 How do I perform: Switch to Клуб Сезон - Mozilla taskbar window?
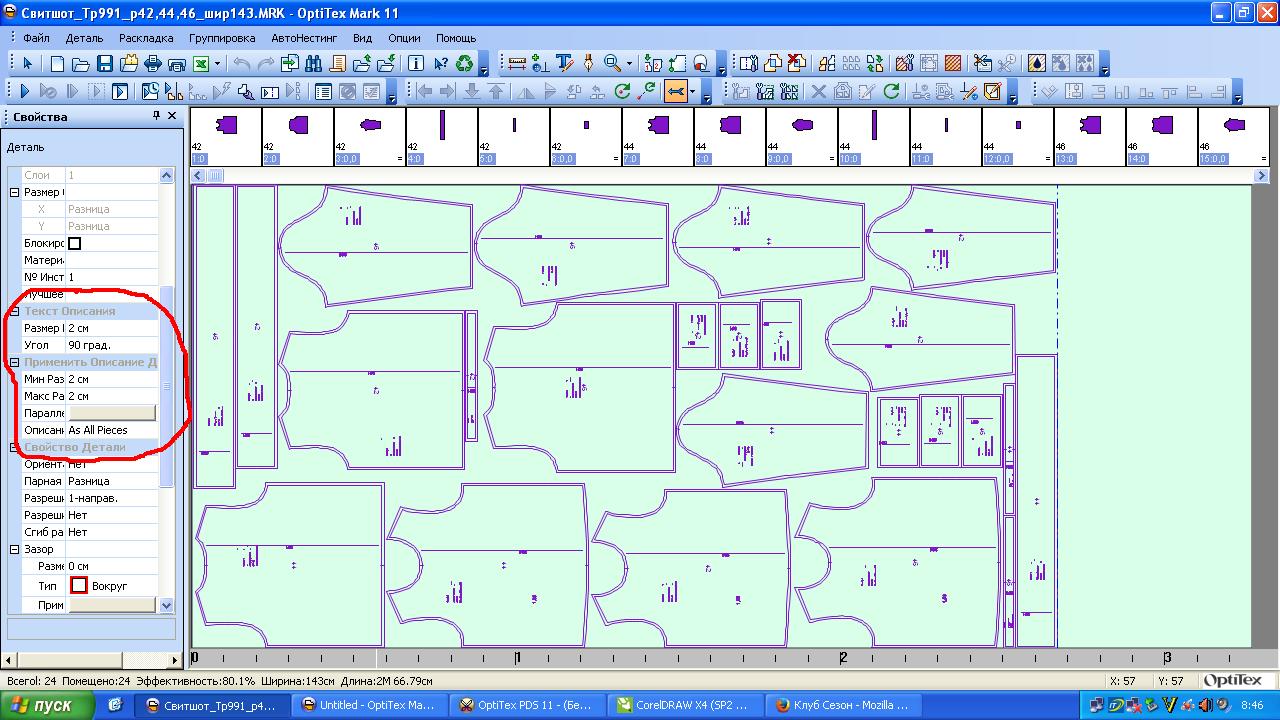click(840, 705)
